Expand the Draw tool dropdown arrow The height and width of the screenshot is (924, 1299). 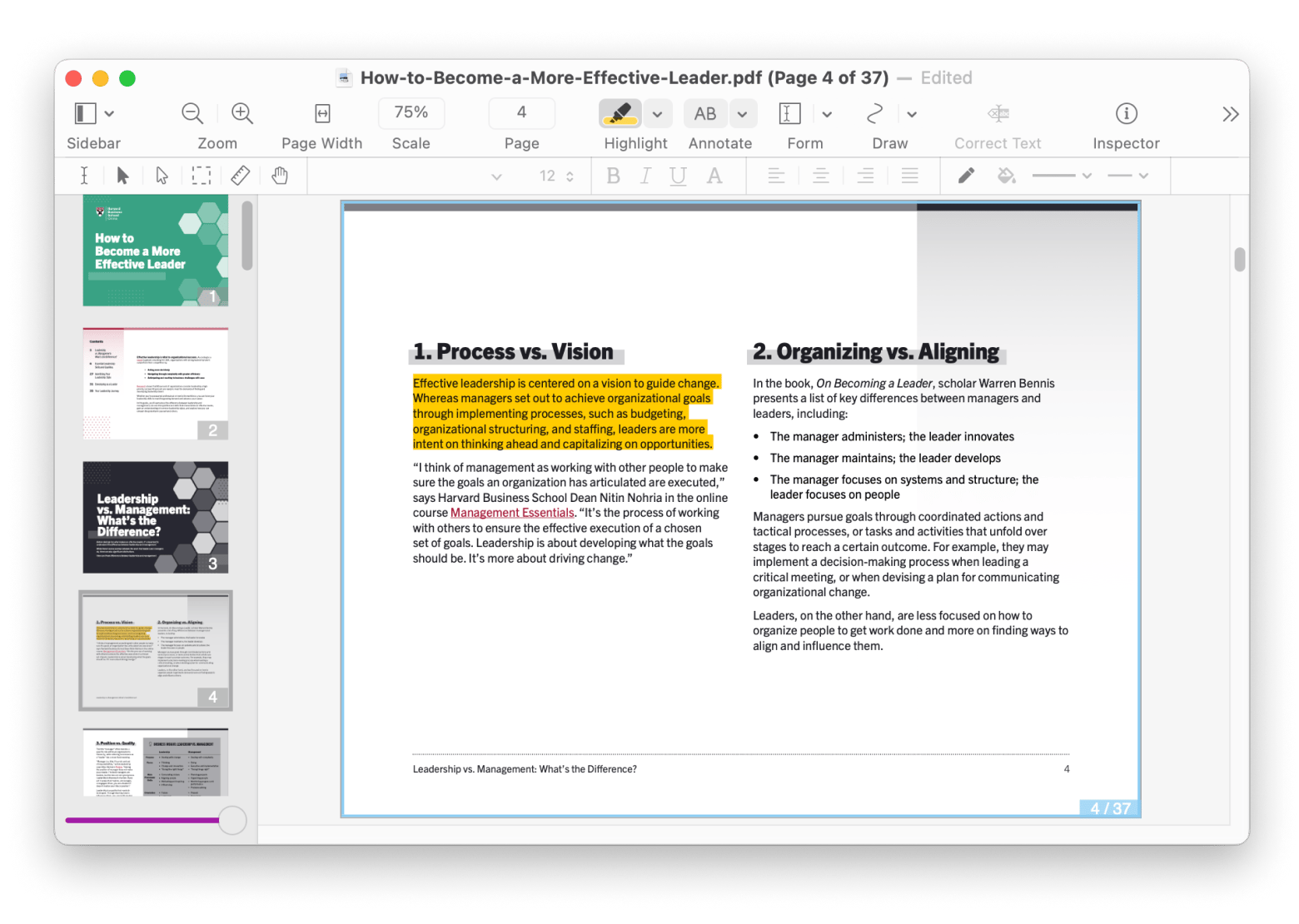912,114
